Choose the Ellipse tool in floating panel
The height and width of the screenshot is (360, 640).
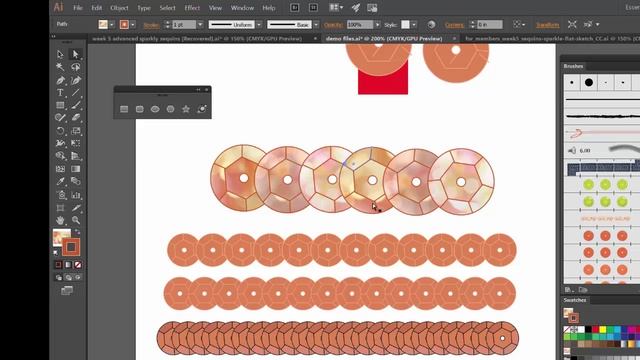tap(155, 109)
